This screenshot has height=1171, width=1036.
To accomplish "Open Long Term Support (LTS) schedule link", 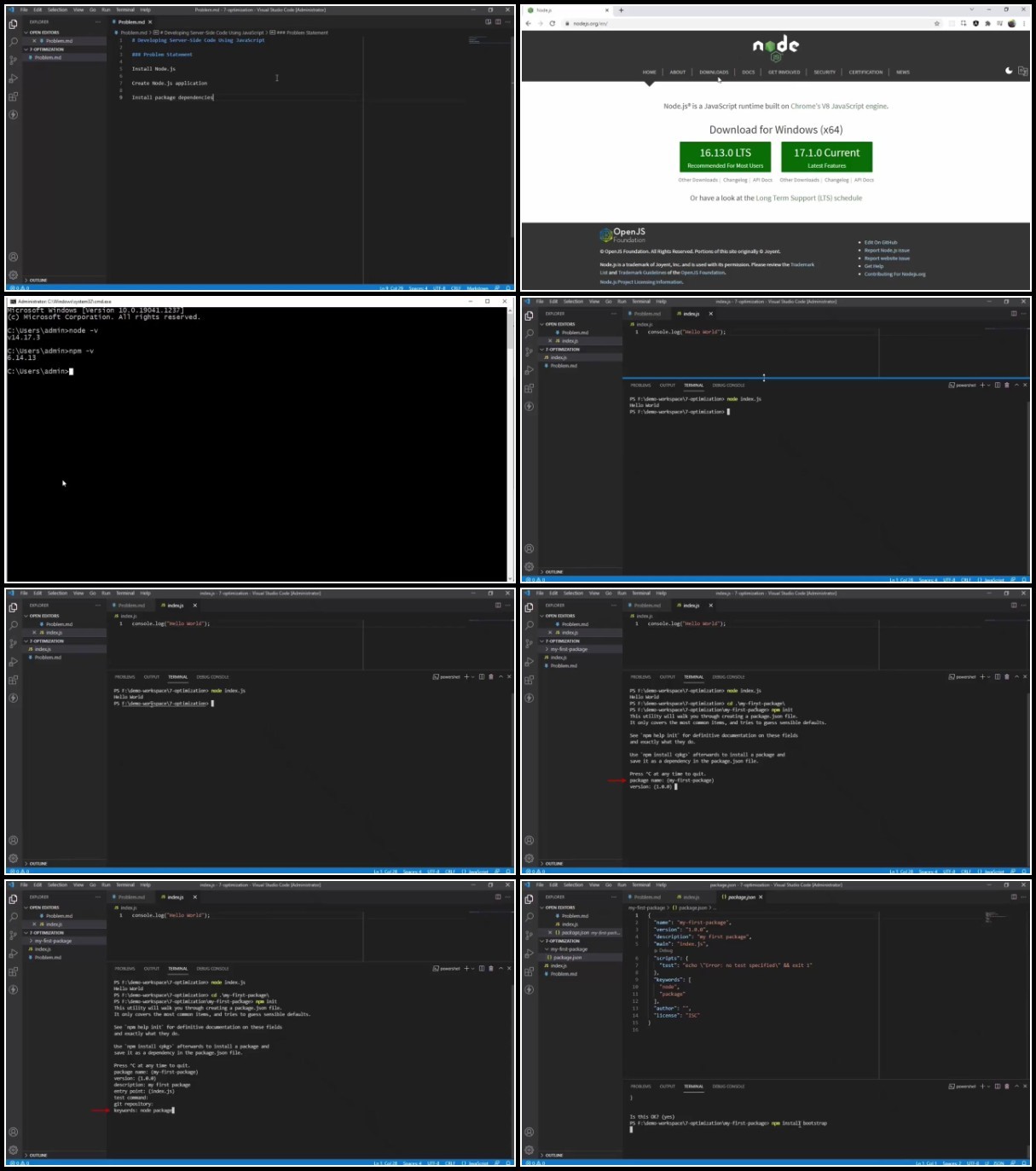I will pos(808,198).
